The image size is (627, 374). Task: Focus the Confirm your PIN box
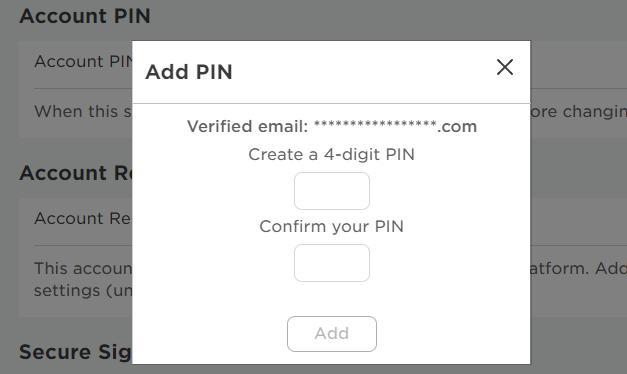click(331, 263)
